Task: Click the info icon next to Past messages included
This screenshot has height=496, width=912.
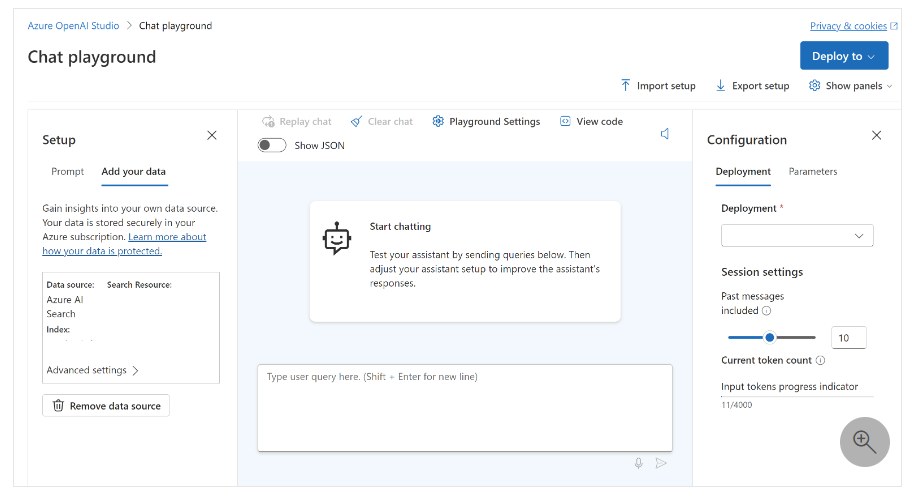Action: 767,311
